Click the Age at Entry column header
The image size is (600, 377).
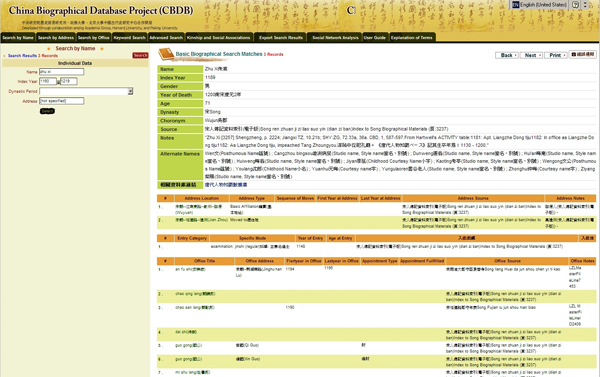click(340, 238)
